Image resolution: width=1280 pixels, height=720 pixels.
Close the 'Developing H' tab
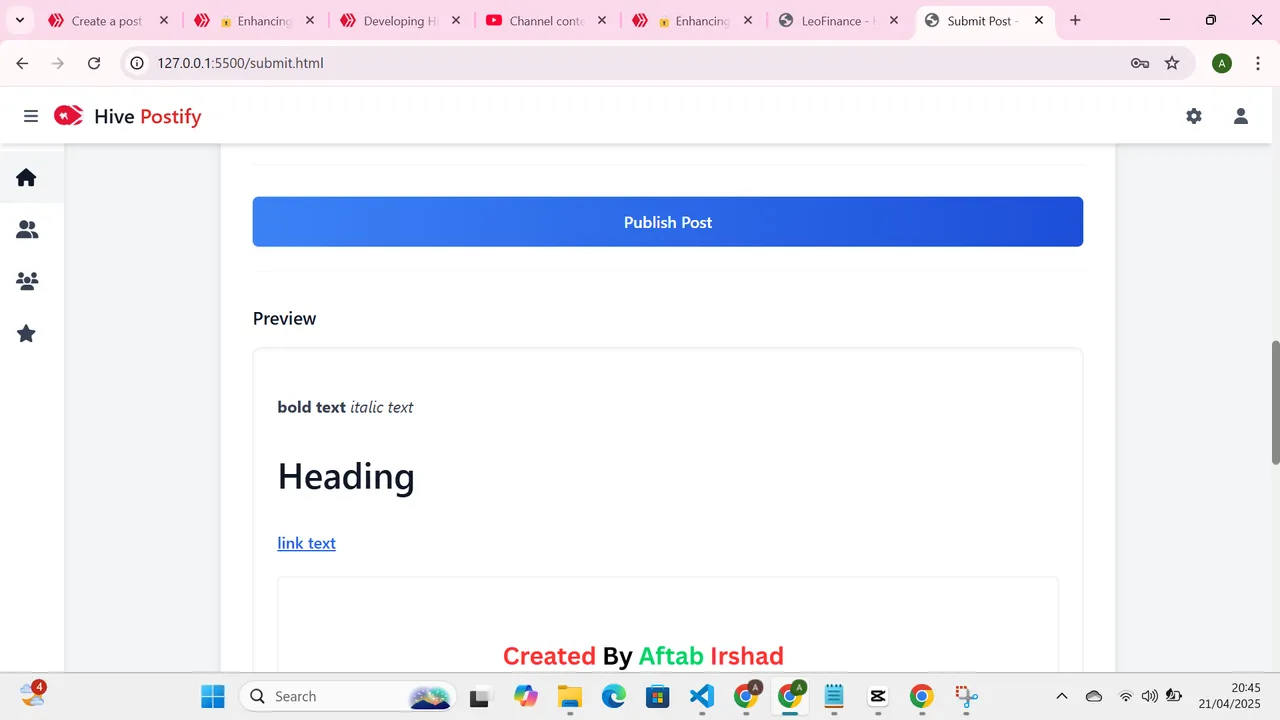click(x=456, y=20)
